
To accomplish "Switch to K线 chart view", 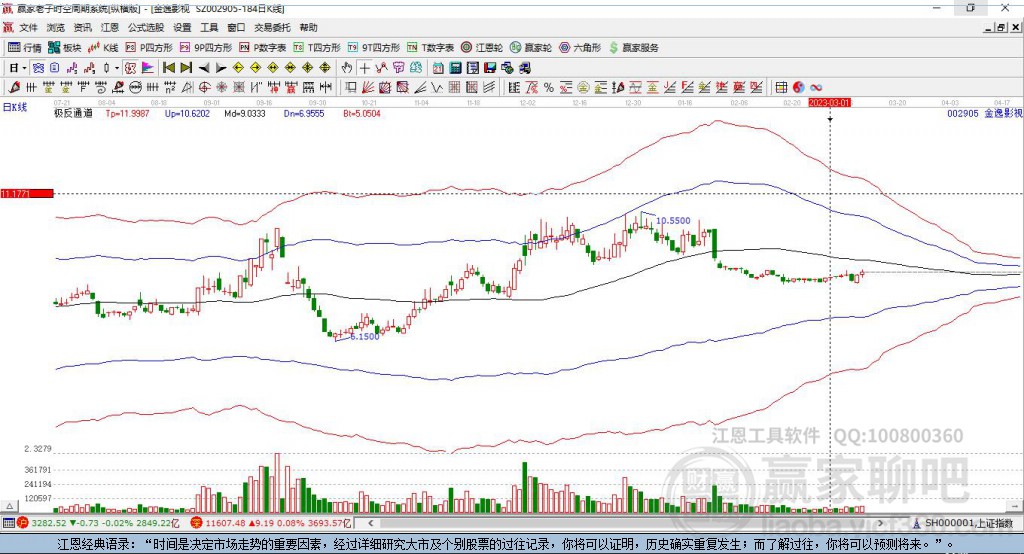I will 103,48.
